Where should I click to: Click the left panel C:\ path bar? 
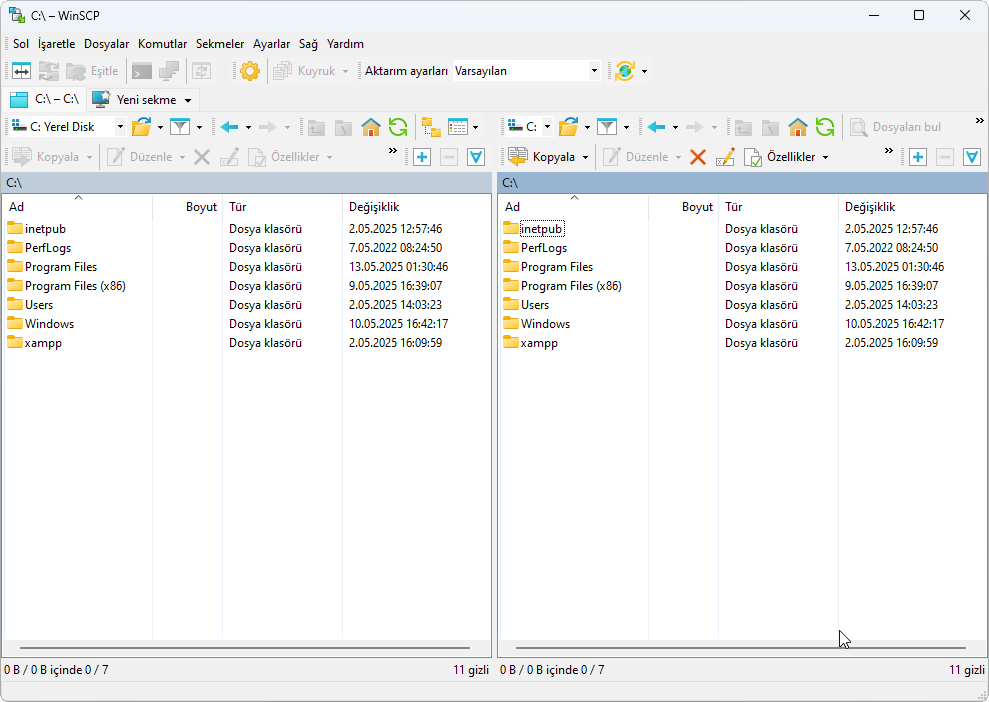click(x=247, y=183)
